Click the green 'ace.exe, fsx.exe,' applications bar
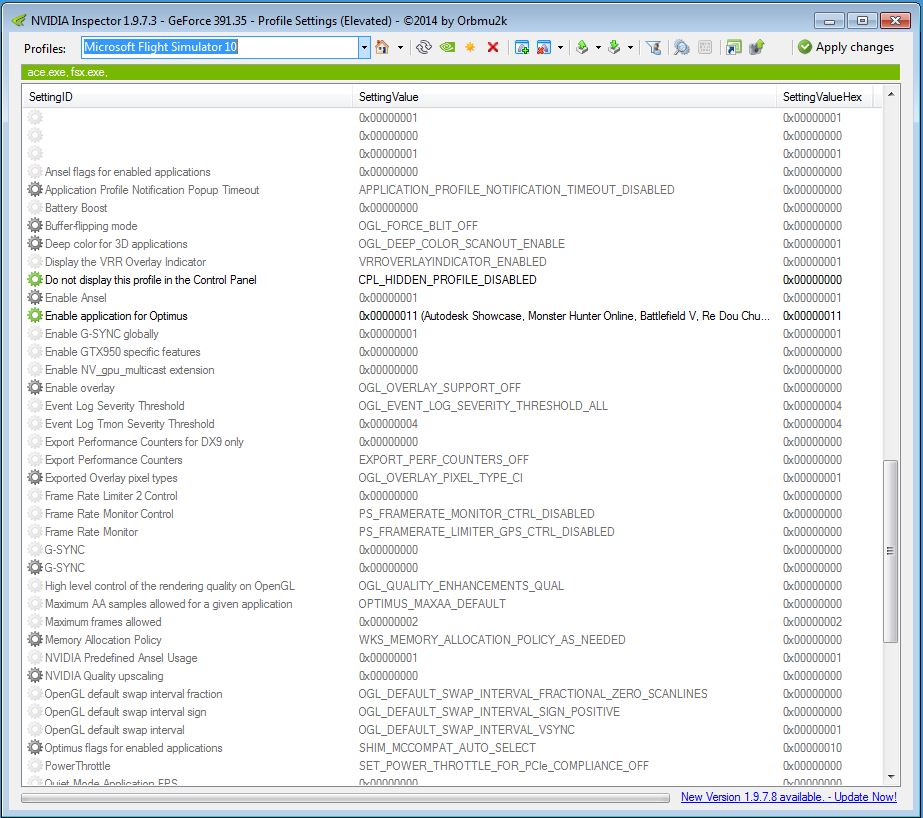The width and height of the screenshot is (923, 818). tap(460, 72)
